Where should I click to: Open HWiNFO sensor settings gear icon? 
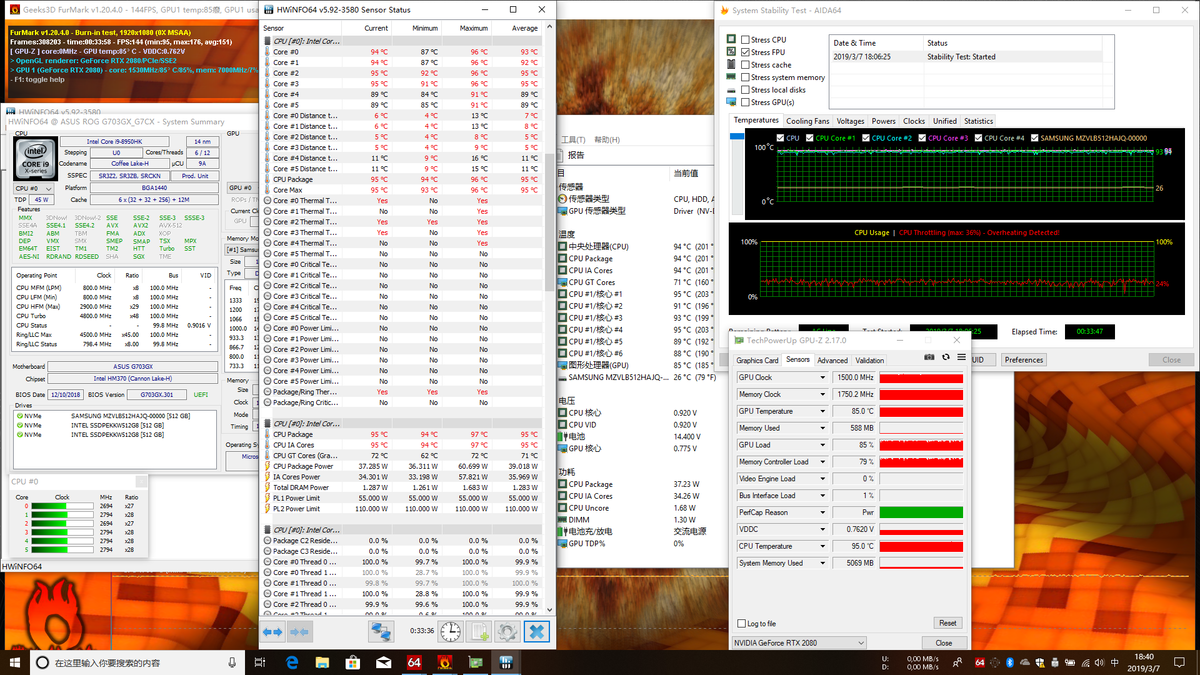tap(508, 632)
